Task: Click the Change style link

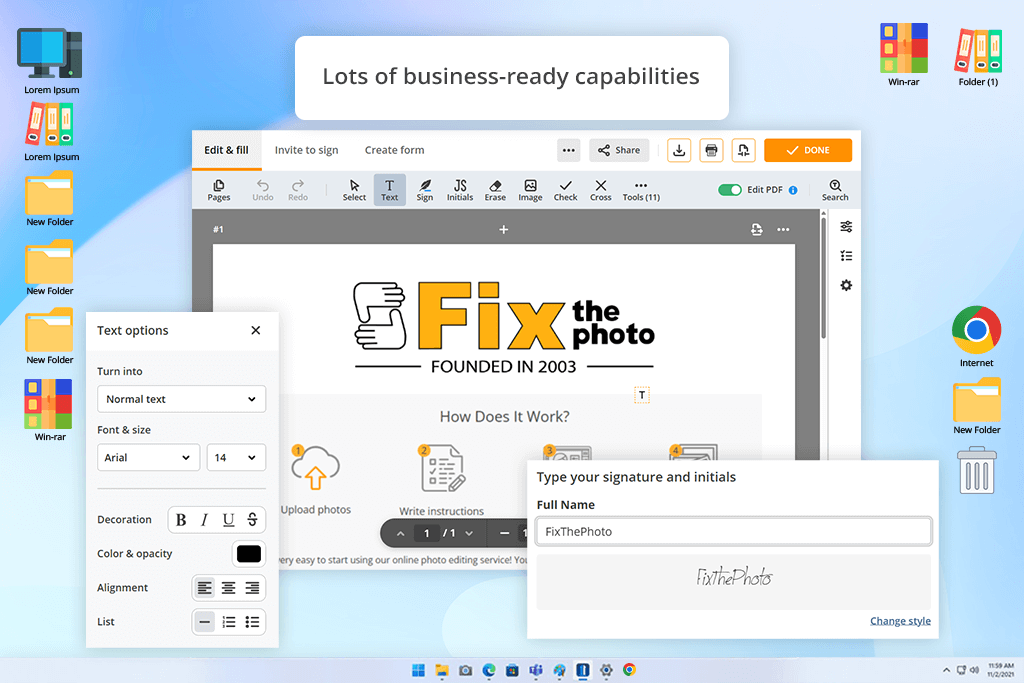Action: 900,621
